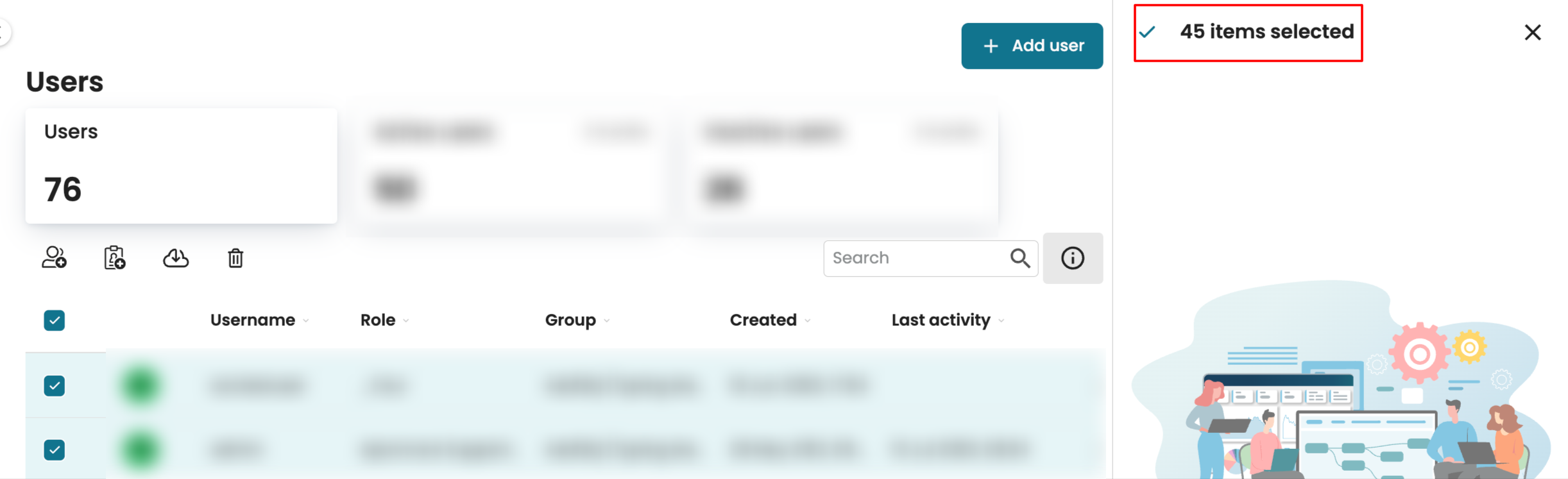Sort by the Created column header

(x=763, y=320)
